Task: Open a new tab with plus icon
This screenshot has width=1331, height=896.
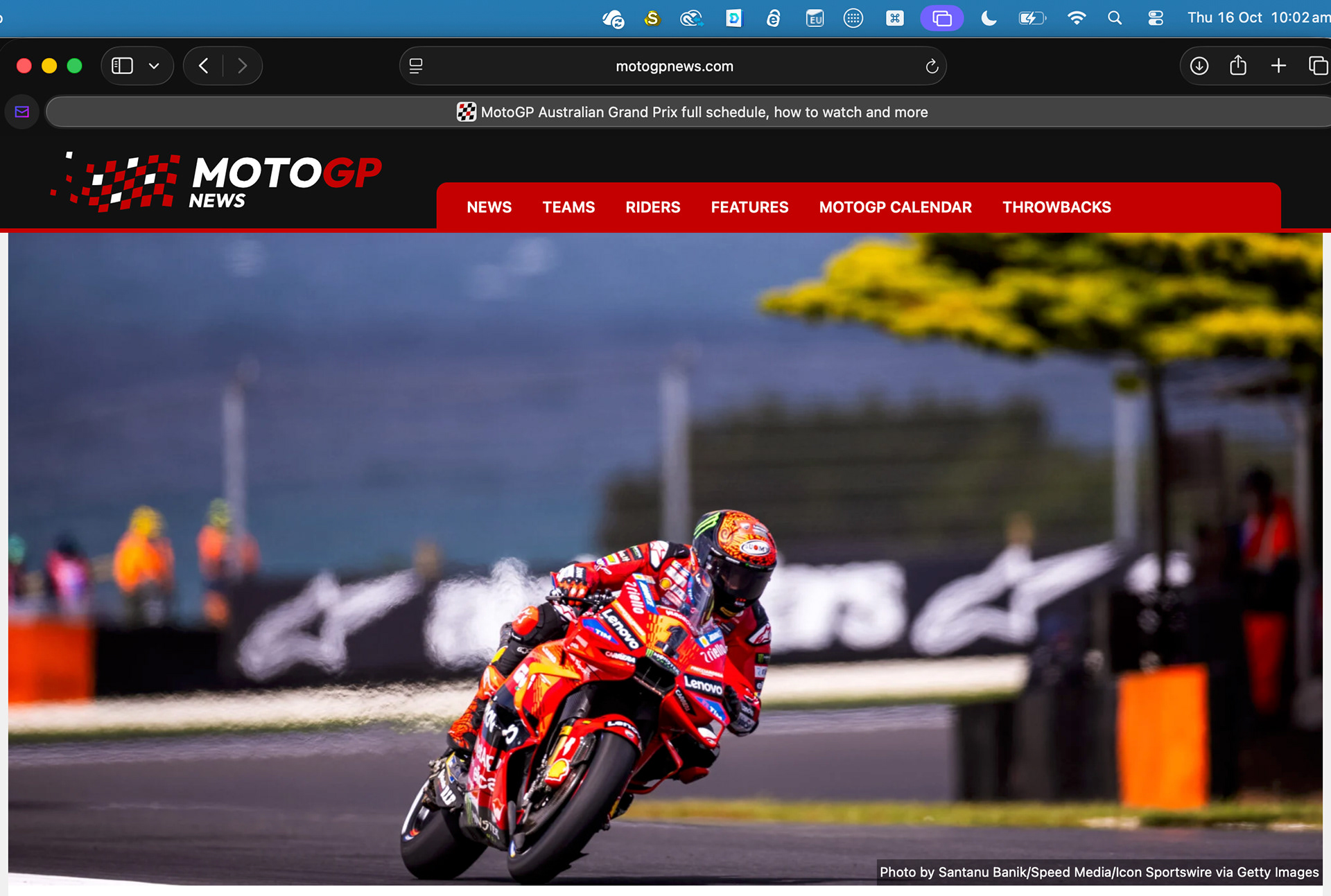Action: point(1278,66)
